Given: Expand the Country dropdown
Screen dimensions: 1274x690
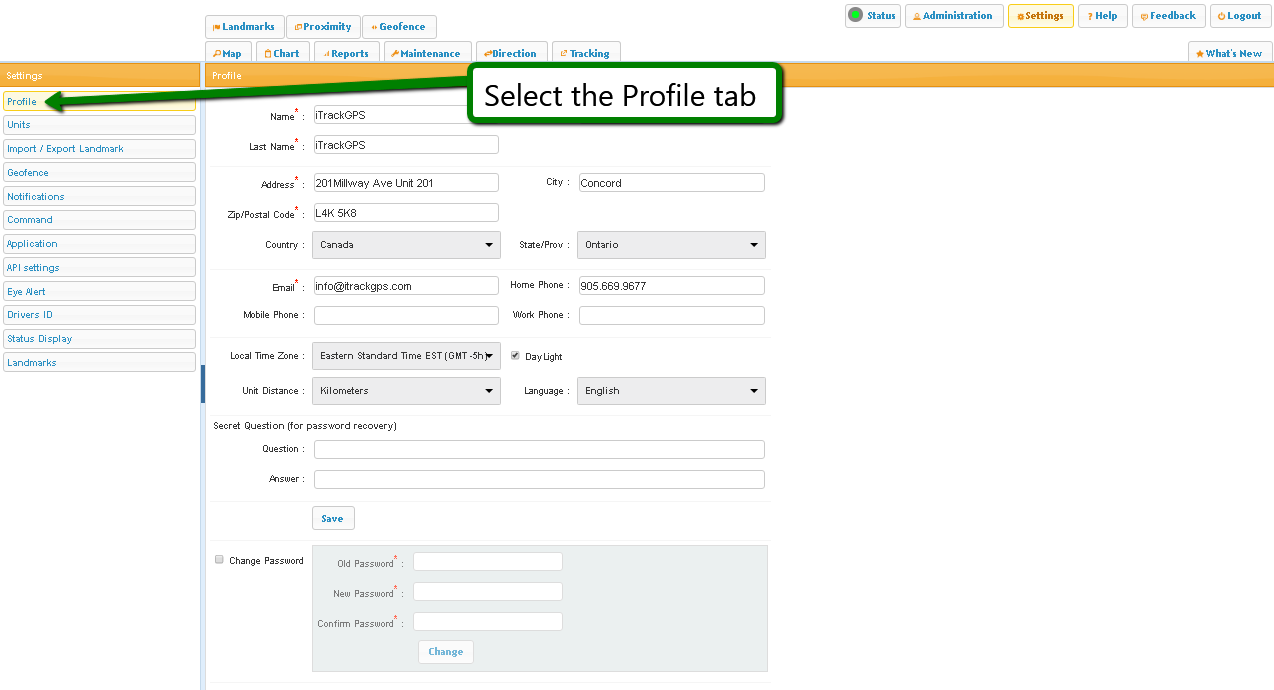Looking at the screenshot, I should [x=406, y=245].
